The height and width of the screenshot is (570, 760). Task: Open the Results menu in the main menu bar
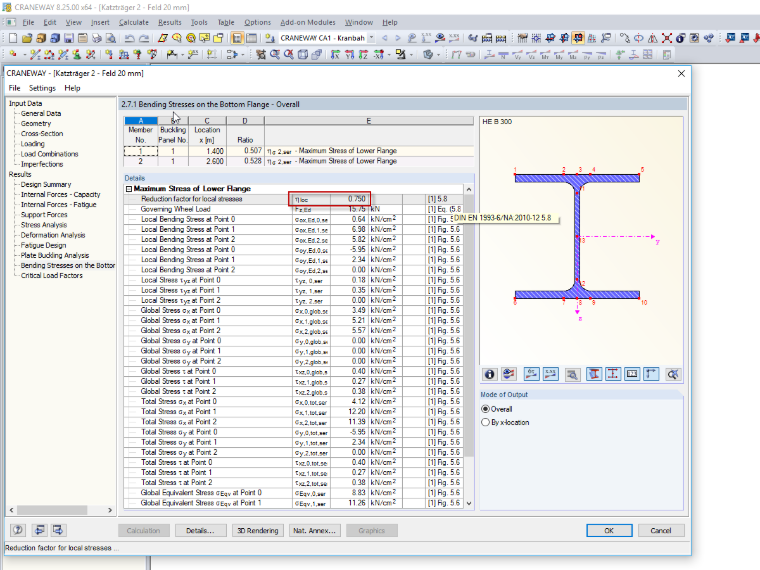tap(170, 22)
